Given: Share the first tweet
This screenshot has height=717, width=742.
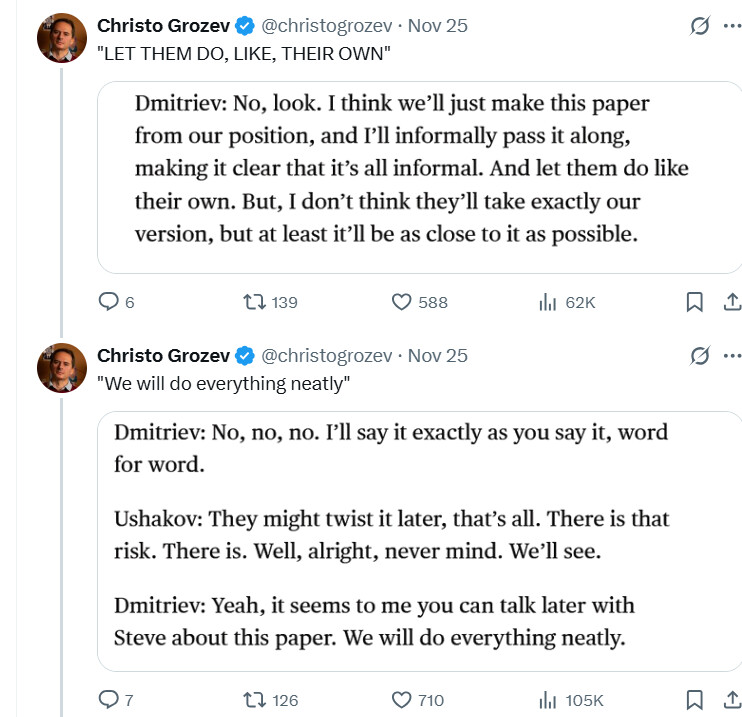Looking at the screenshot, I should 731,302.
